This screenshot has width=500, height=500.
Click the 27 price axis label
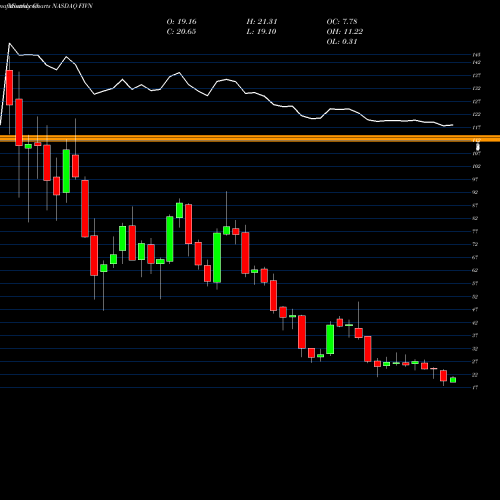click(475, 362)
